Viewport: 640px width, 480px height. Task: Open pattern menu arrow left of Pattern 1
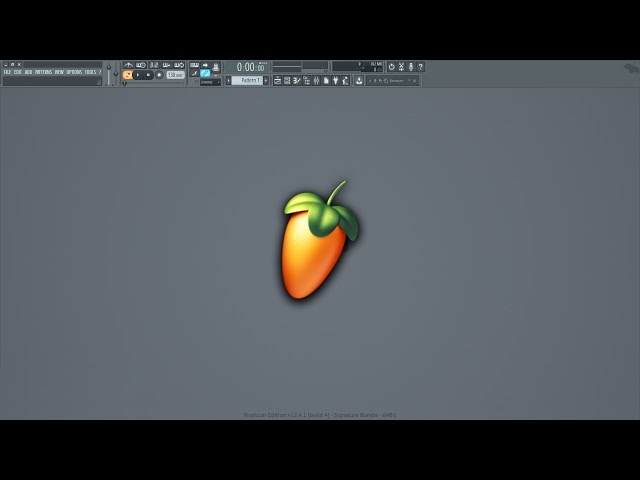229,80
